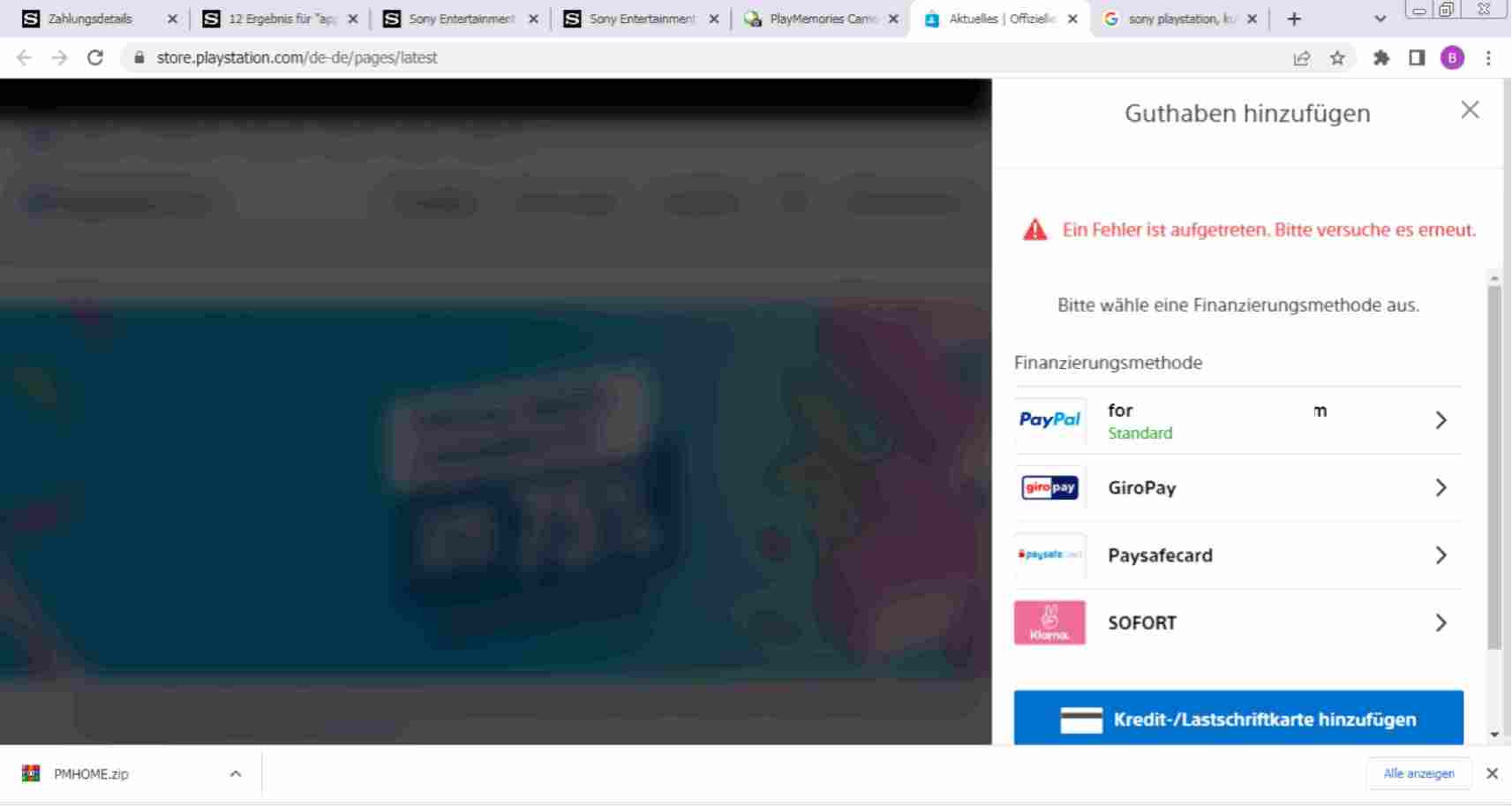Select the Paysafecard logo icon
The width and height of the screenshot is (1512, 806).
tap(1049, 555)
